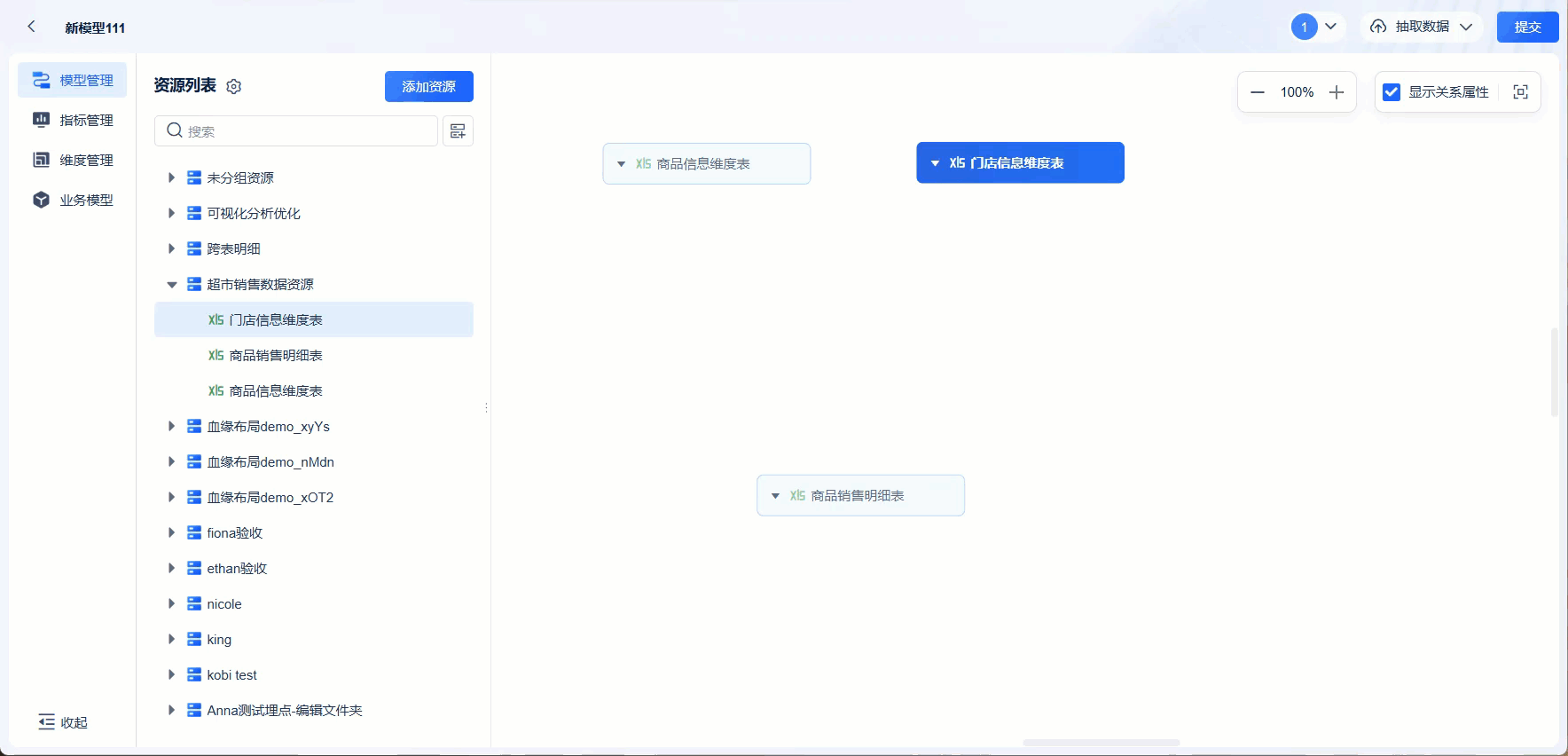Select the 门店信息维度表 canvas node

click(x=1020, y=163)
